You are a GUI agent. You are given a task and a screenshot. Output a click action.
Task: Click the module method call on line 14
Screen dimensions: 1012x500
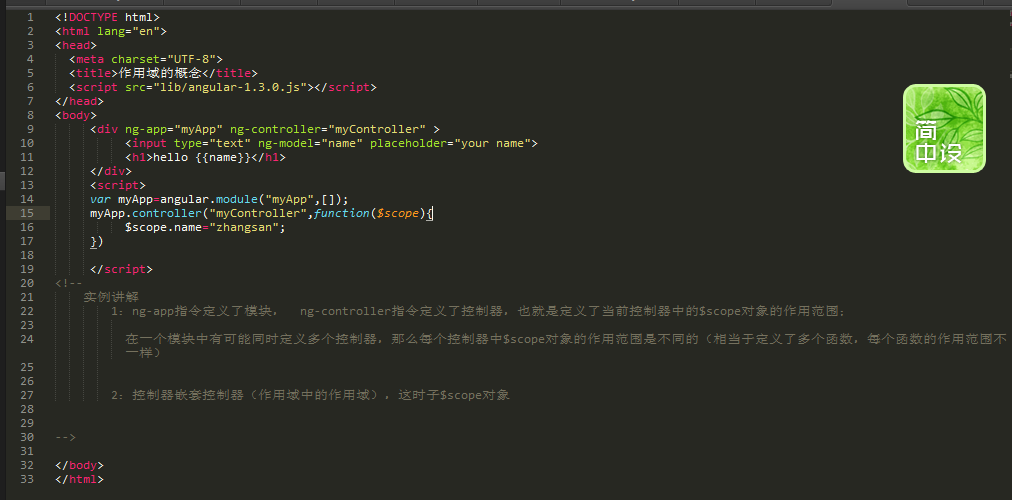point(236,199)
